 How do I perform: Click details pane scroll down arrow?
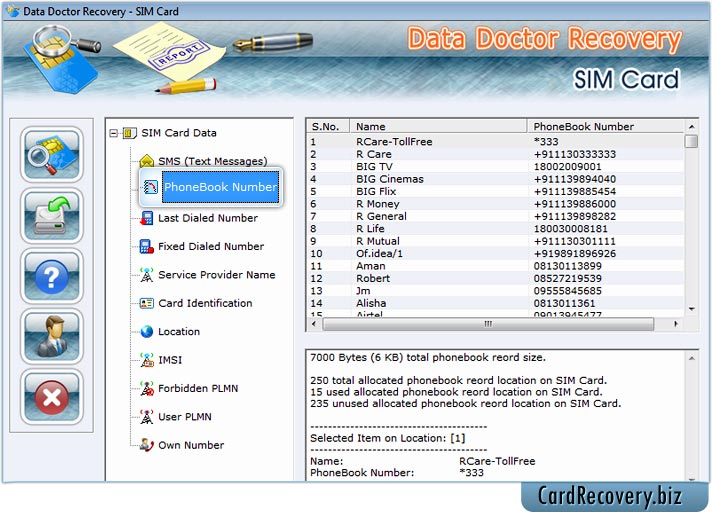pos(692,478)
